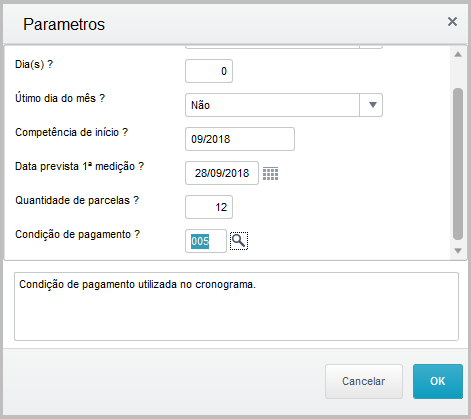The image size is (471, 419).
Task: Select the Não value combo box
Action: 284,105
